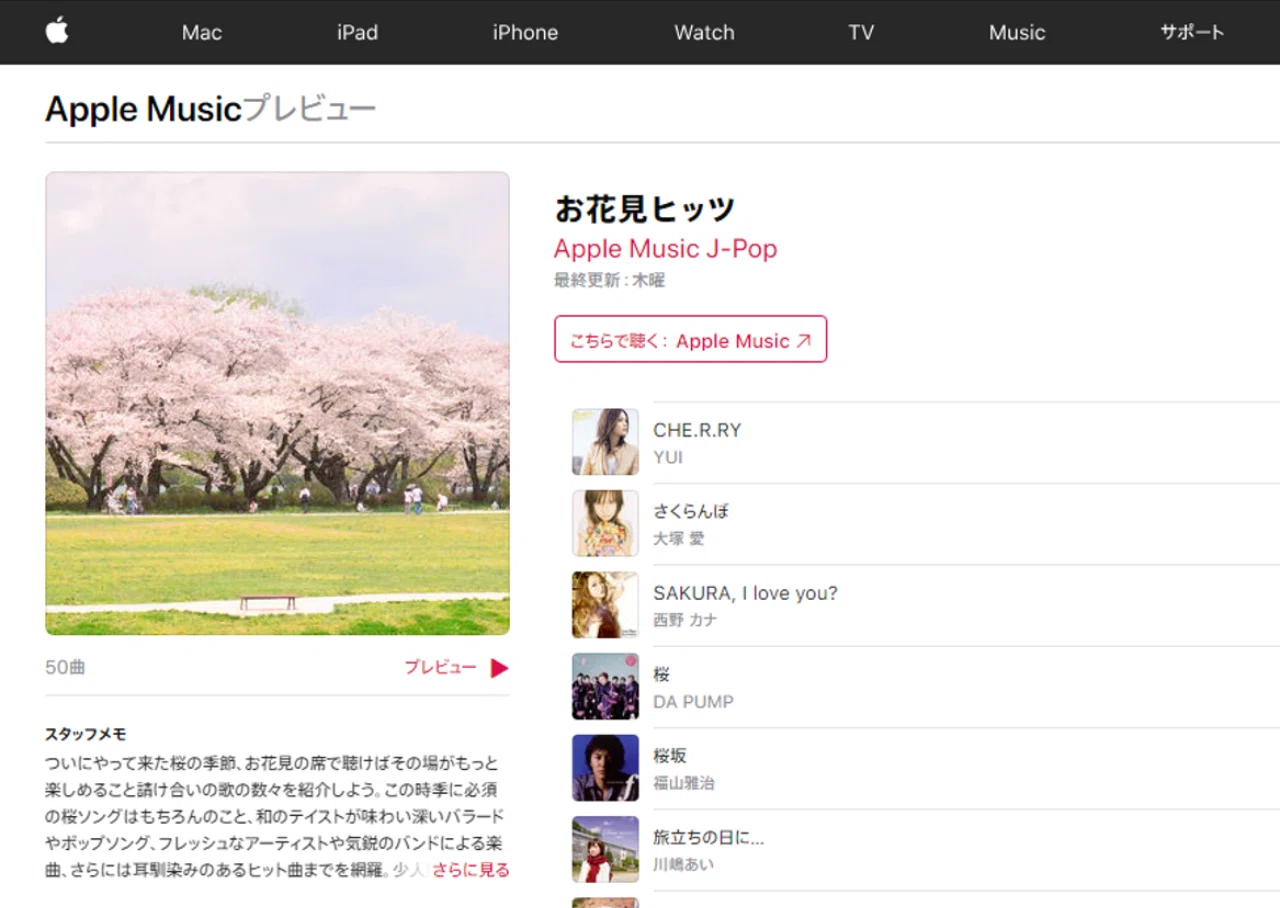Select the song title CHE.R.RY
The image size is (1280, 908).
point(697,430)
